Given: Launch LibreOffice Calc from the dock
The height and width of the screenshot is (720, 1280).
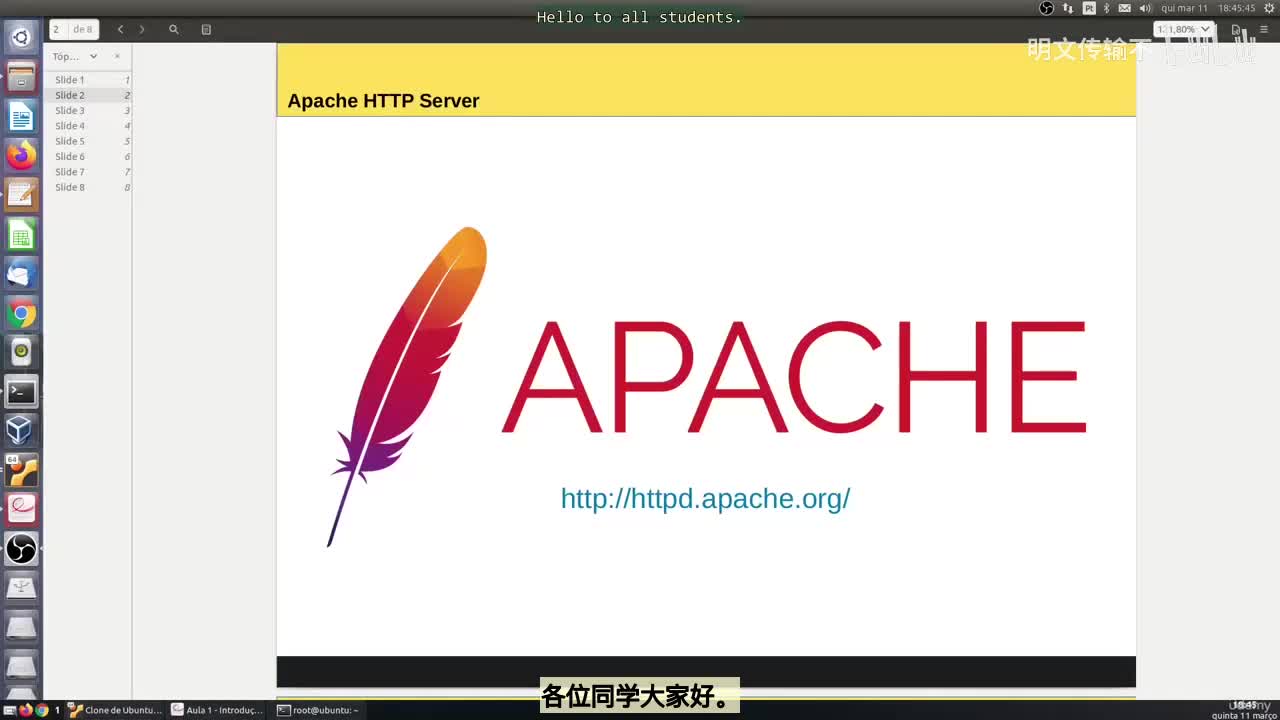Looking at the screenshot, I should click(21, 234).
